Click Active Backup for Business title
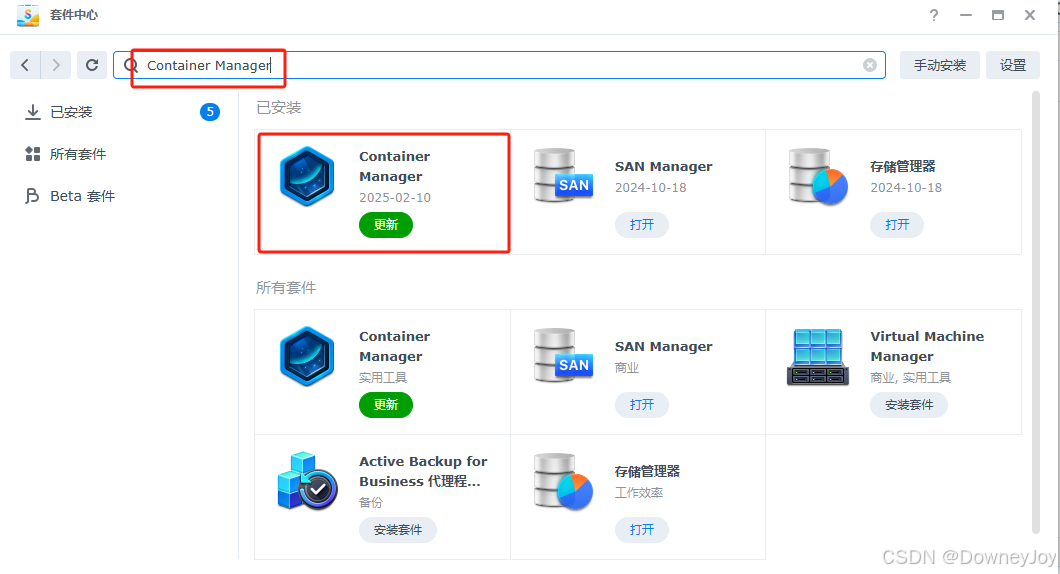 point(423,471)
